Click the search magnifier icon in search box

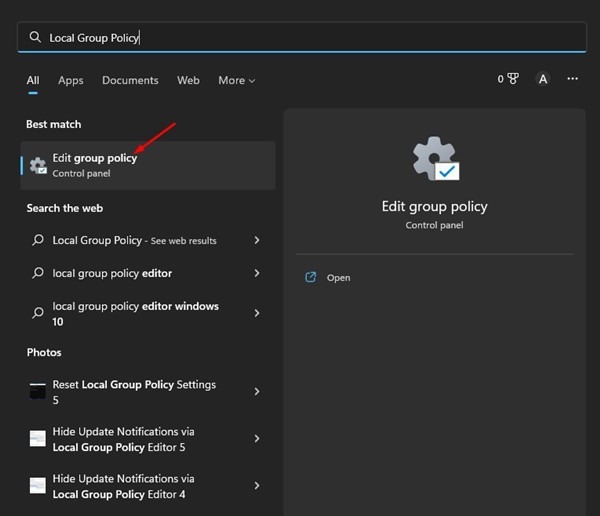click(x=35, y=38)
